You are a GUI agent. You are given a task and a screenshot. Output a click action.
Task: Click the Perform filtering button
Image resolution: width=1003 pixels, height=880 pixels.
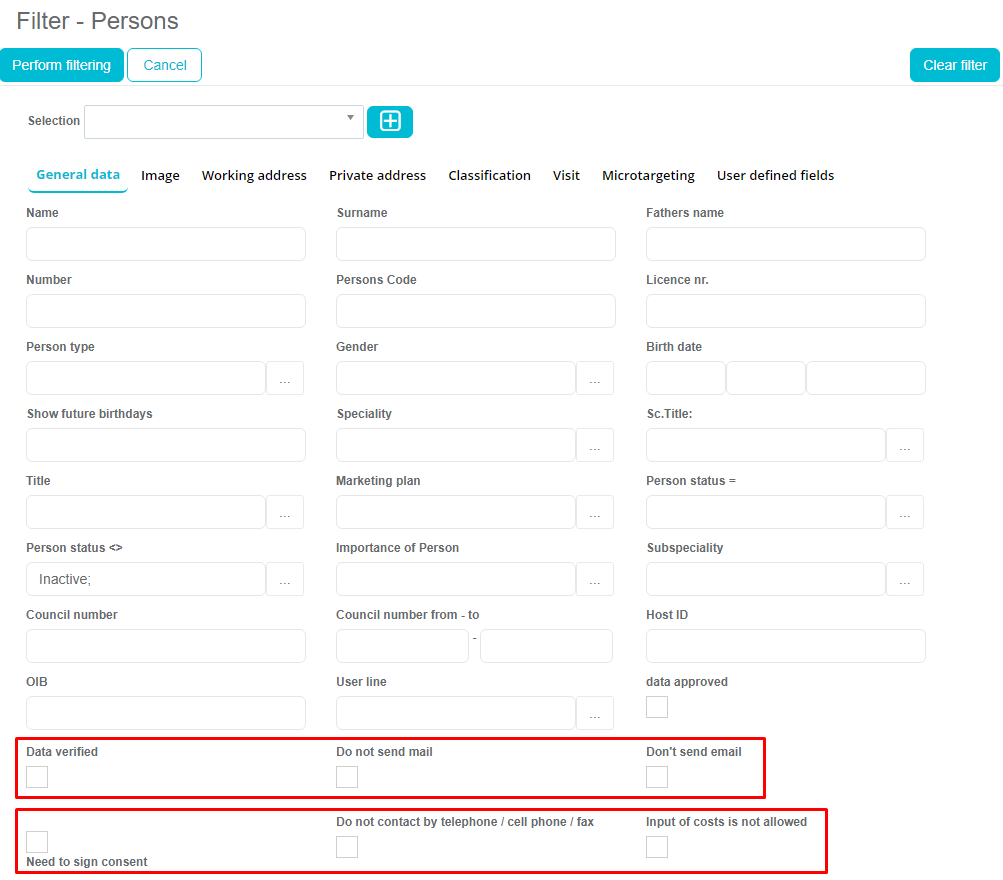pos(62,65)
